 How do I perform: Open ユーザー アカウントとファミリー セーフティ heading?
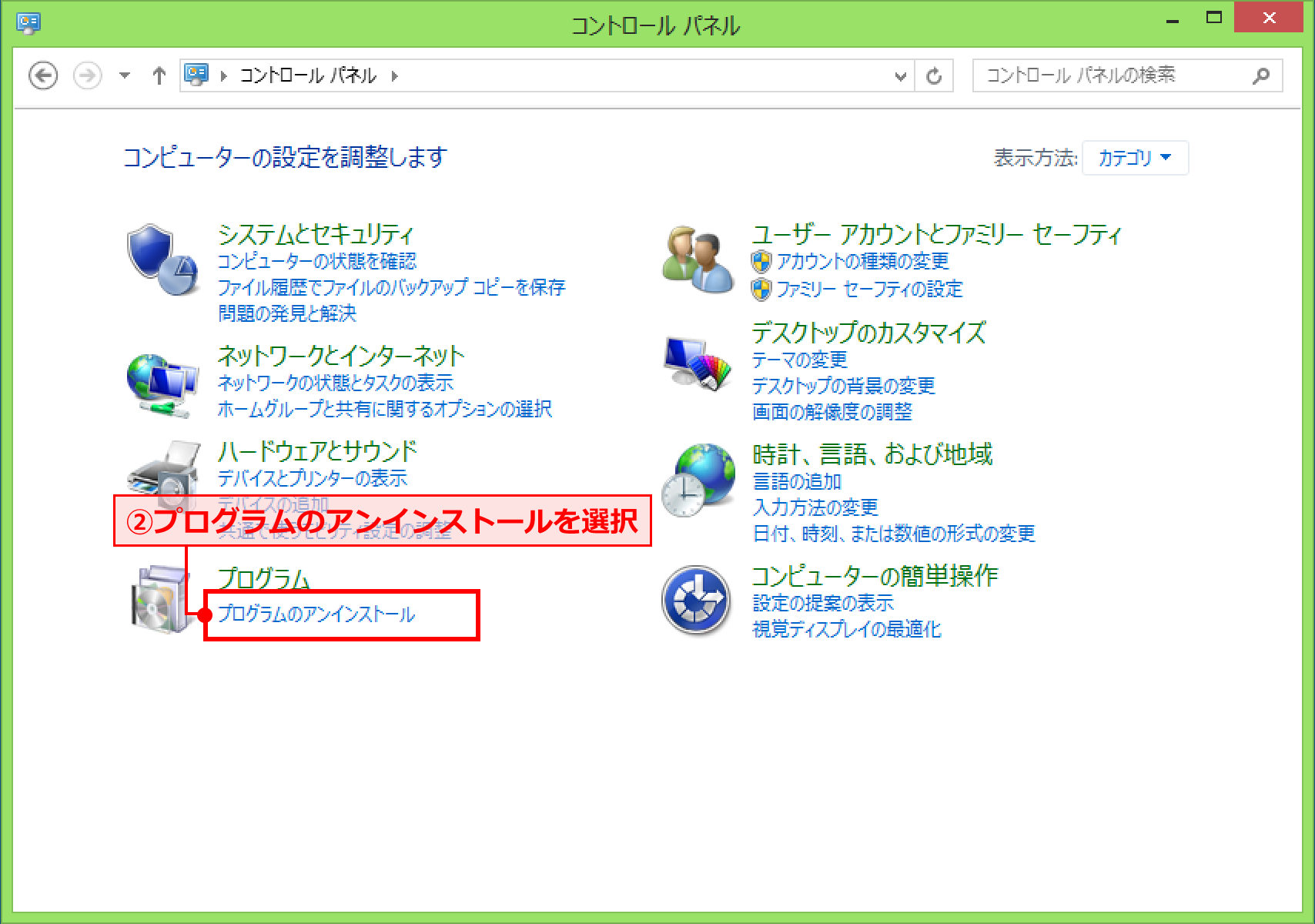937,233
